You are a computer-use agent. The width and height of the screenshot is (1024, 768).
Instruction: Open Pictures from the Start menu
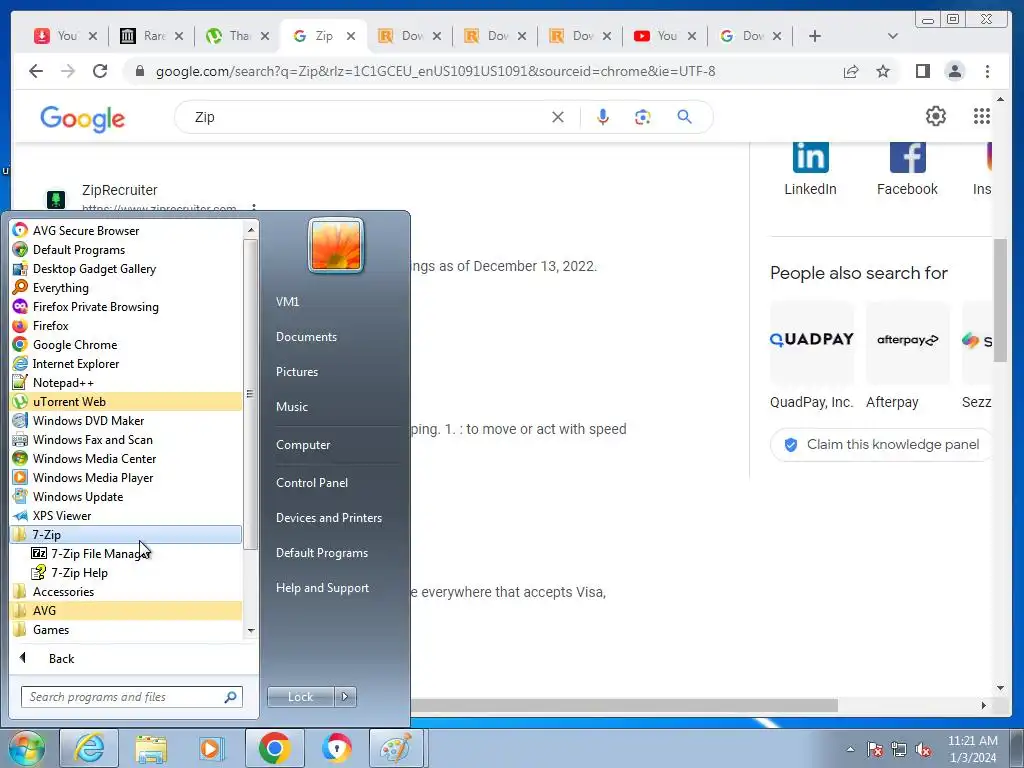(297, 372)
